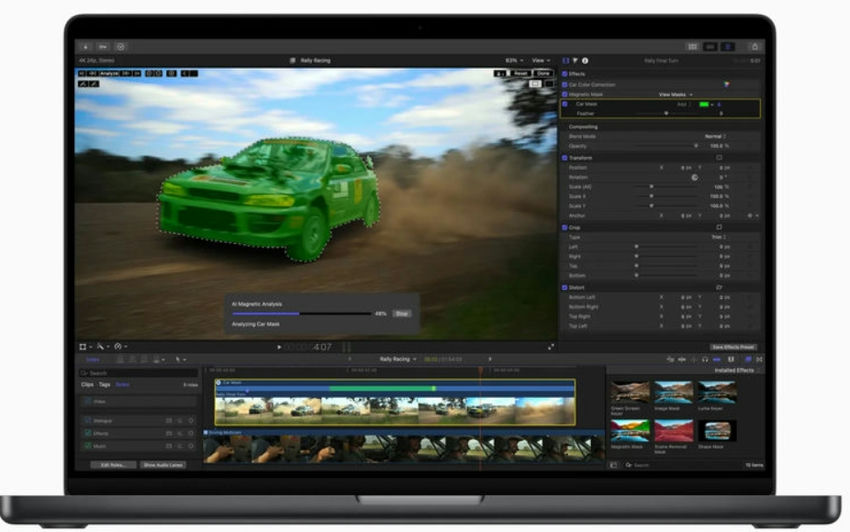Image resolution: width=850 pixels, height=532 pixels.
Task: Click the index Search field
Action: (139, 373)
